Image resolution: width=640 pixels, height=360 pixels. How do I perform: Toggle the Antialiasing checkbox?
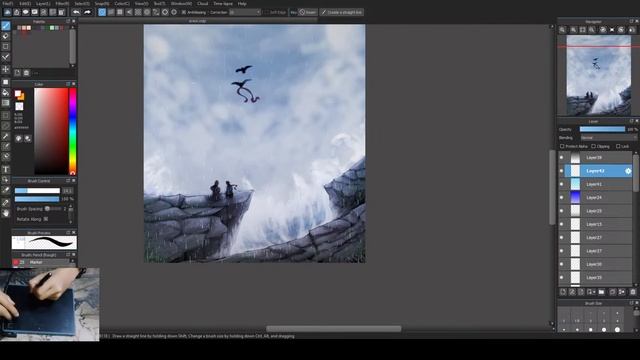tap(184, 13)
